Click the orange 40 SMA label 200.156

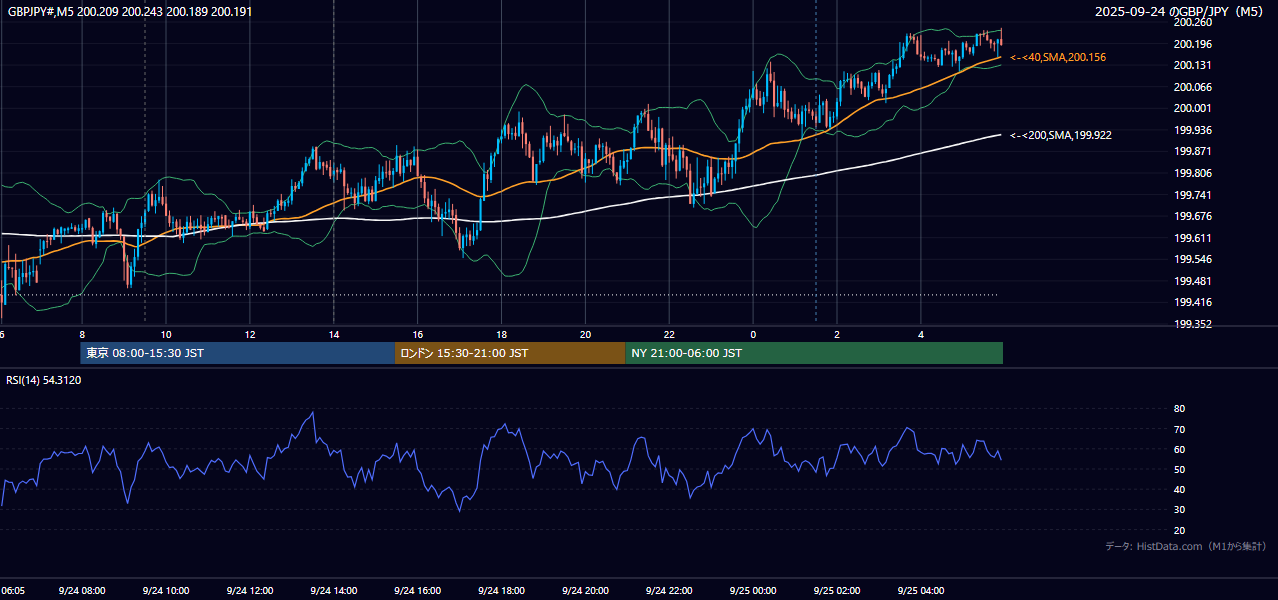(x=1058, y=58)
